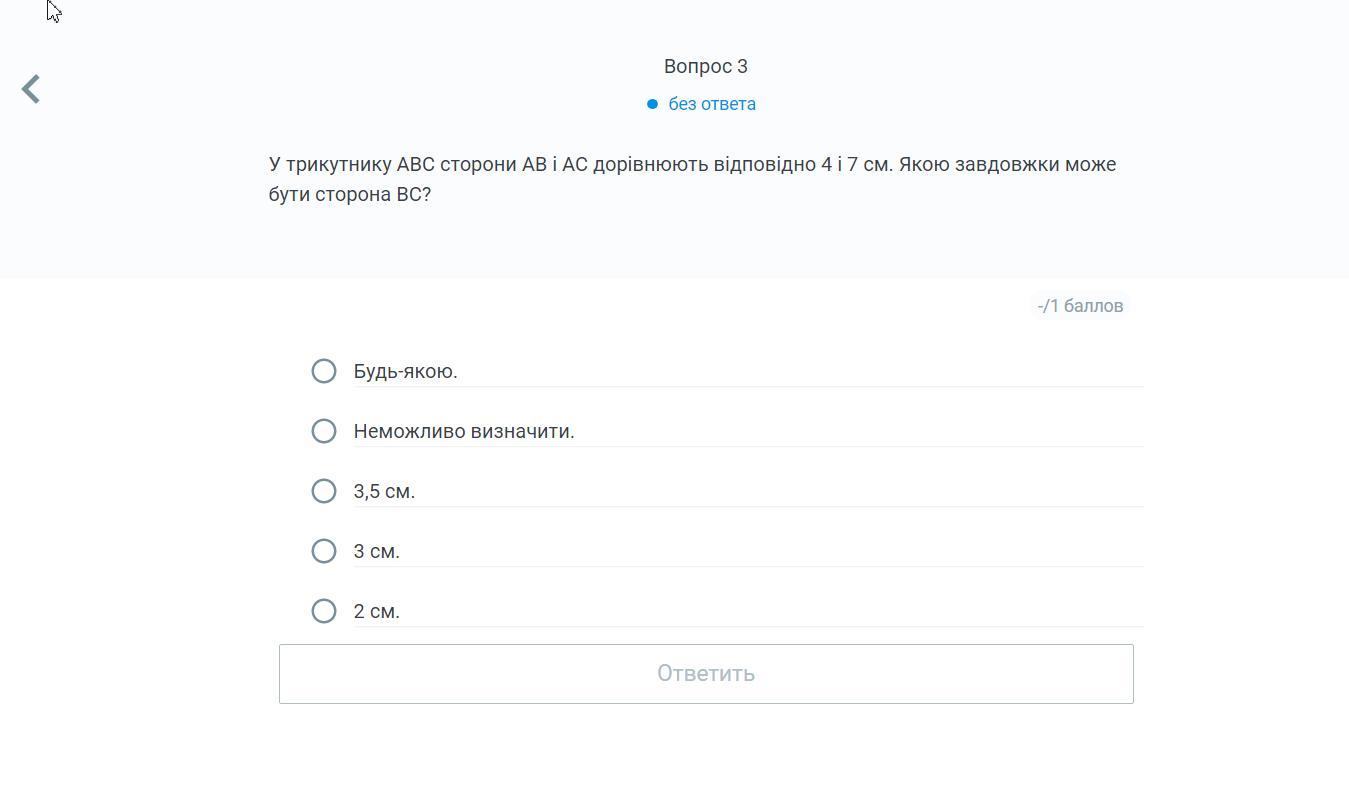Choose the "Неможливо визначити." radio button
Screen dimensions: 1349x805
[324, 431]
